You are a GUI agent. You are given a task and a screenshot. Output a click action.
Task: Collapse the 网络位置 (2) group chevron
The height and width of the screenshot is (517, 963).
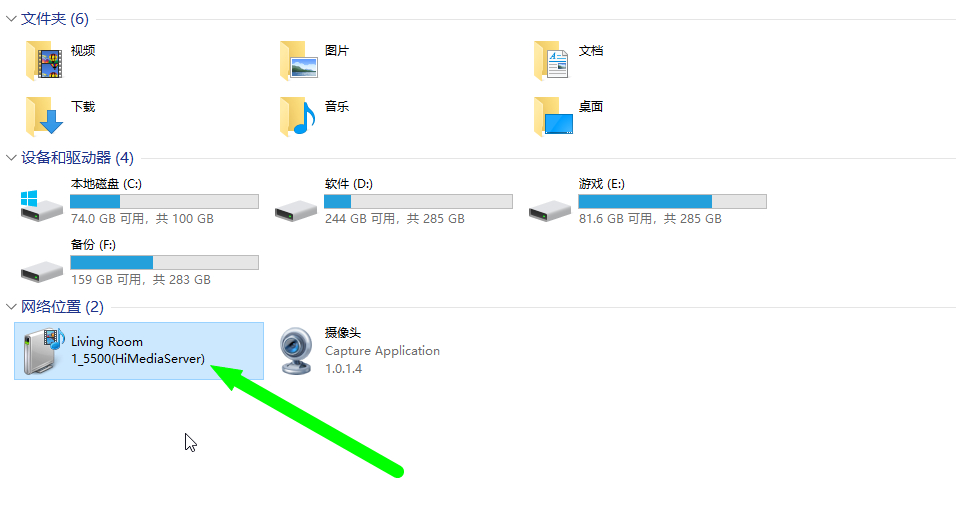click(11, 306)
